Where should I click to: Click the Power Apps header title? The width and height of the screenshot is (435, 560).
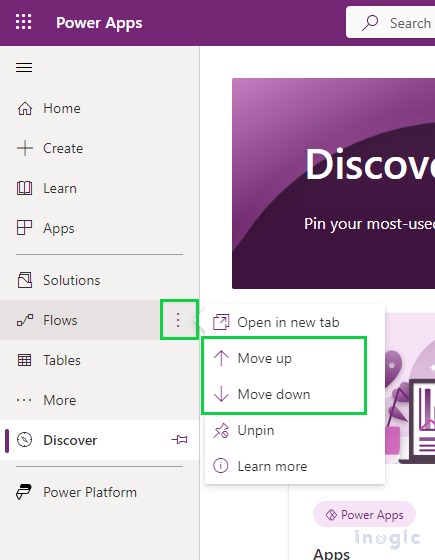pyautogui.click(x=99, y=23)
